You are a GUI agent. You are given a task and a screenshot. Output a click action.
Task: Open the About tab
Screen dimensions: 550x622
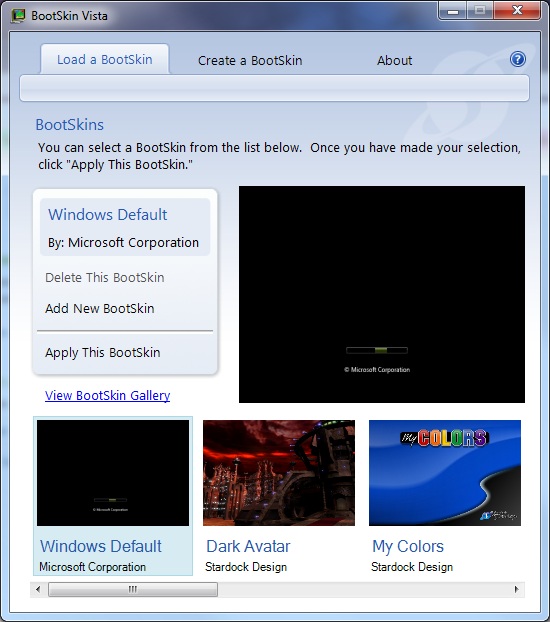394,61
